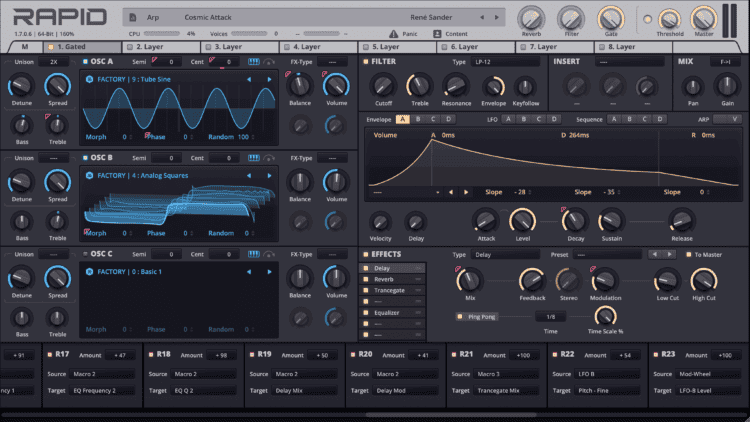Open filter Type LP-12 dropdown
Image resolution: width=750 pixels, height=422 pixels.
pyautogui.click(x=505, y=62)
